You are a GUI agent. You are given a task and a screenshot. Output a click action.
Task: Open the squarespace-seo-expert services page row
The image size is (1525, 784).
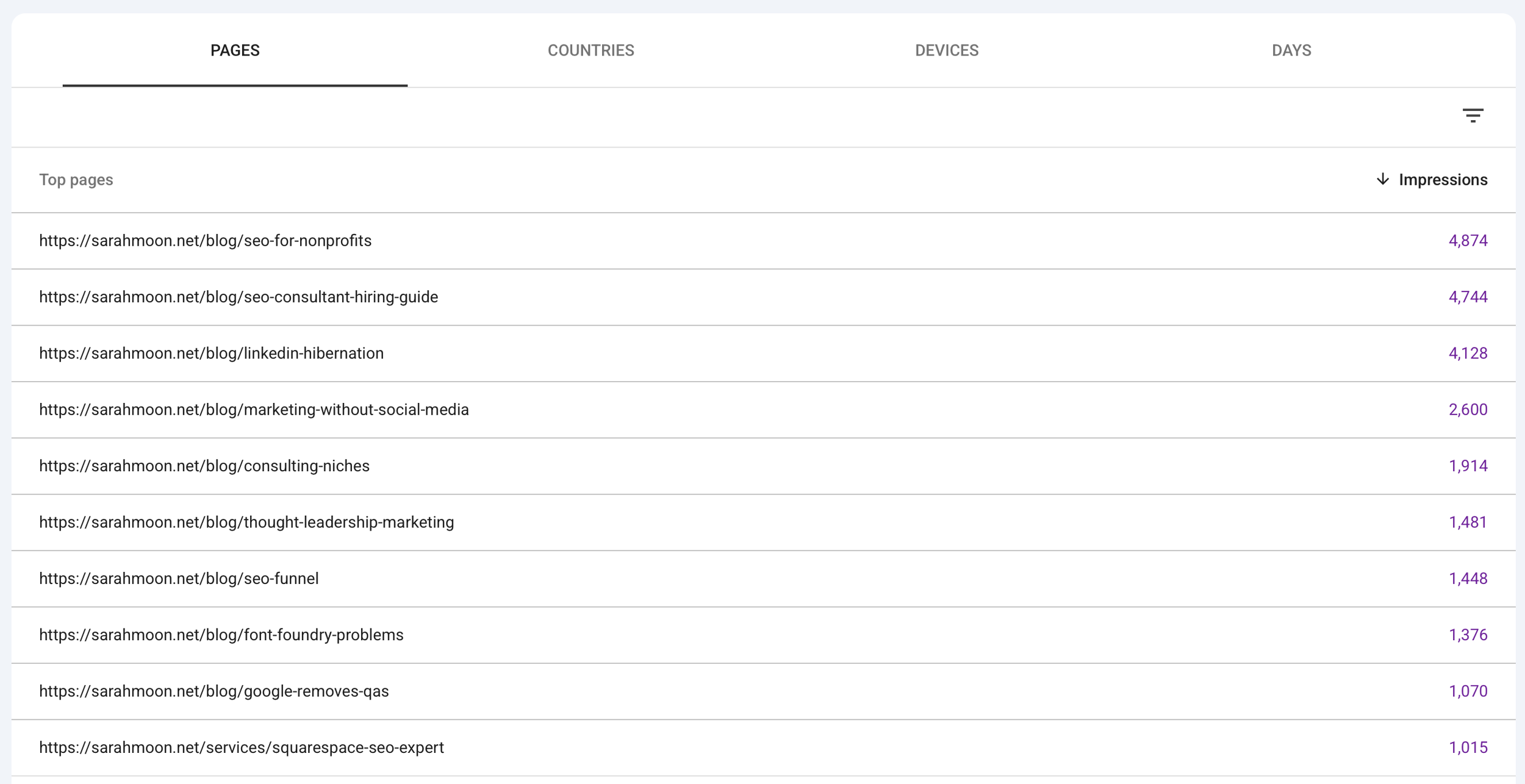(x=763, y=747)
